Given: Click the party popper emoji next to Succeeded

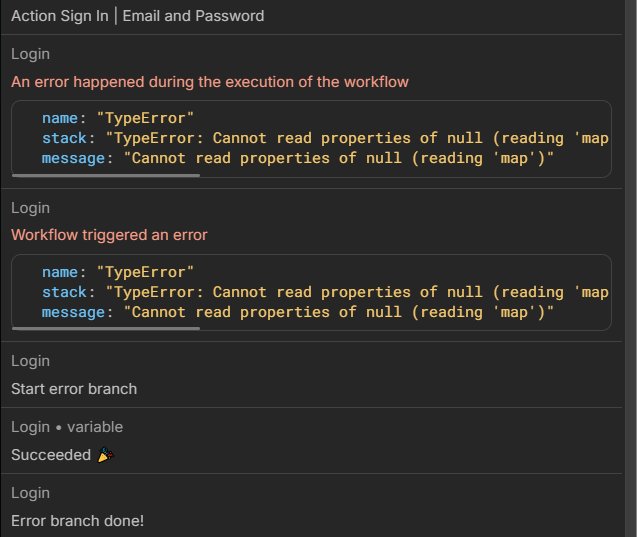Looking at the screenshot, I should (x=106, y=455).
